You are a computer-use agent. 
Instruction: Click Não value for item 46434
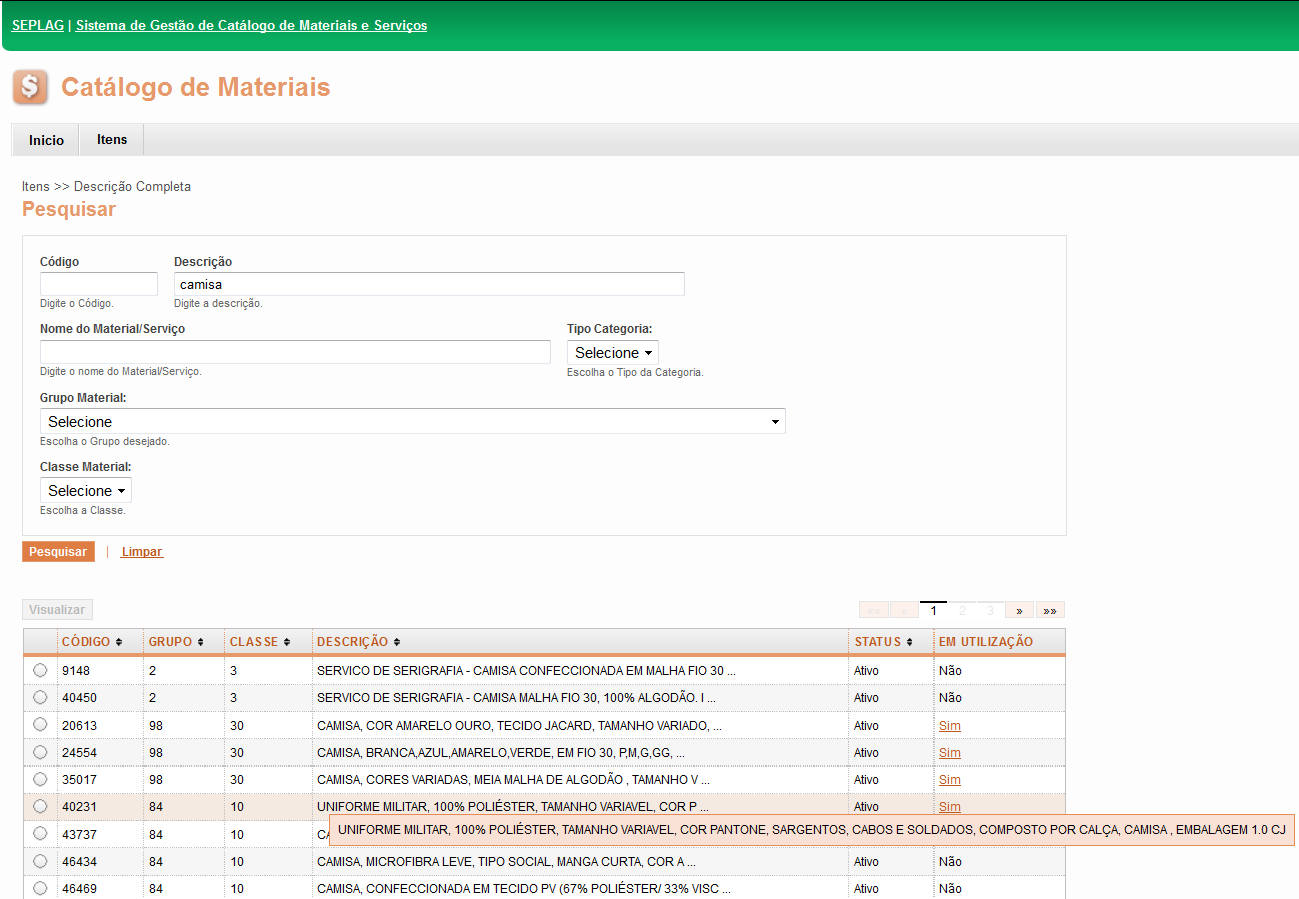tap(950, 861)
